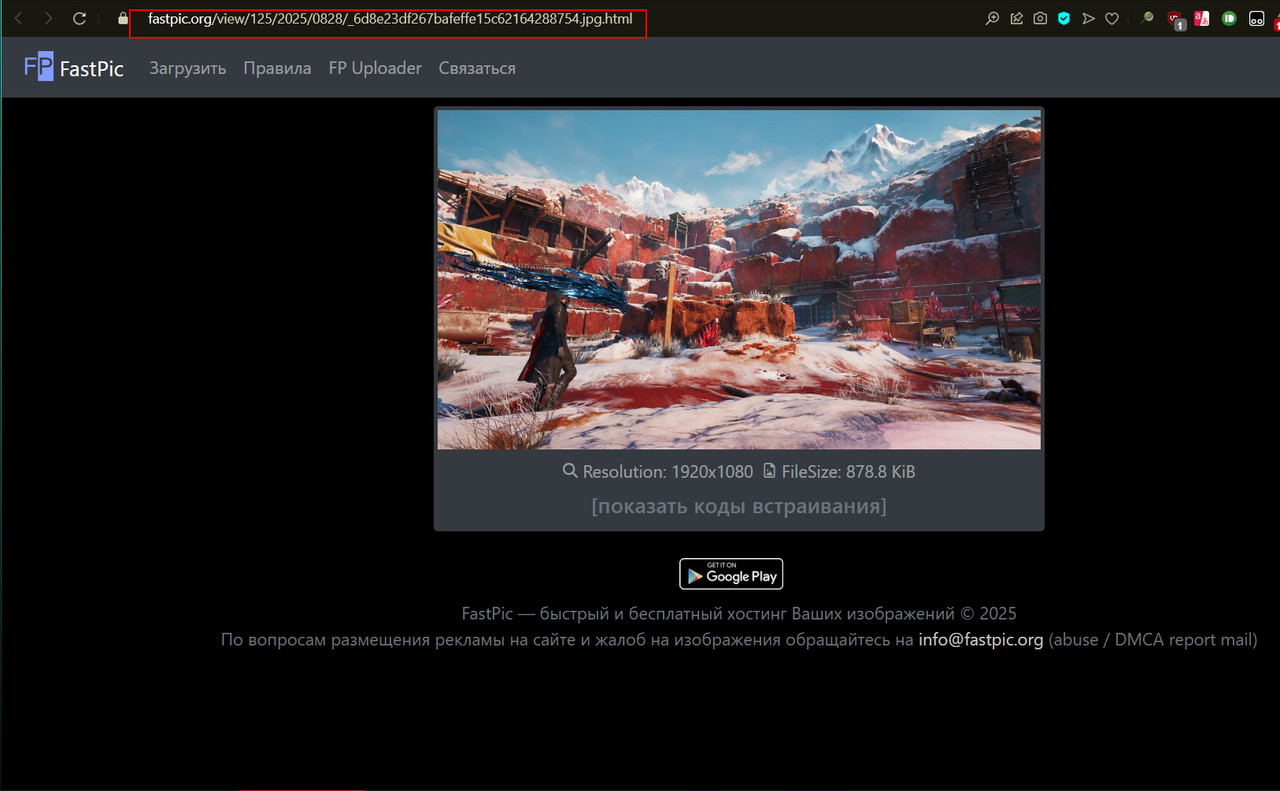Click the snowy canyon game screenshot image
Viewport: 1280px width, 791px height.
click(739, 279)
